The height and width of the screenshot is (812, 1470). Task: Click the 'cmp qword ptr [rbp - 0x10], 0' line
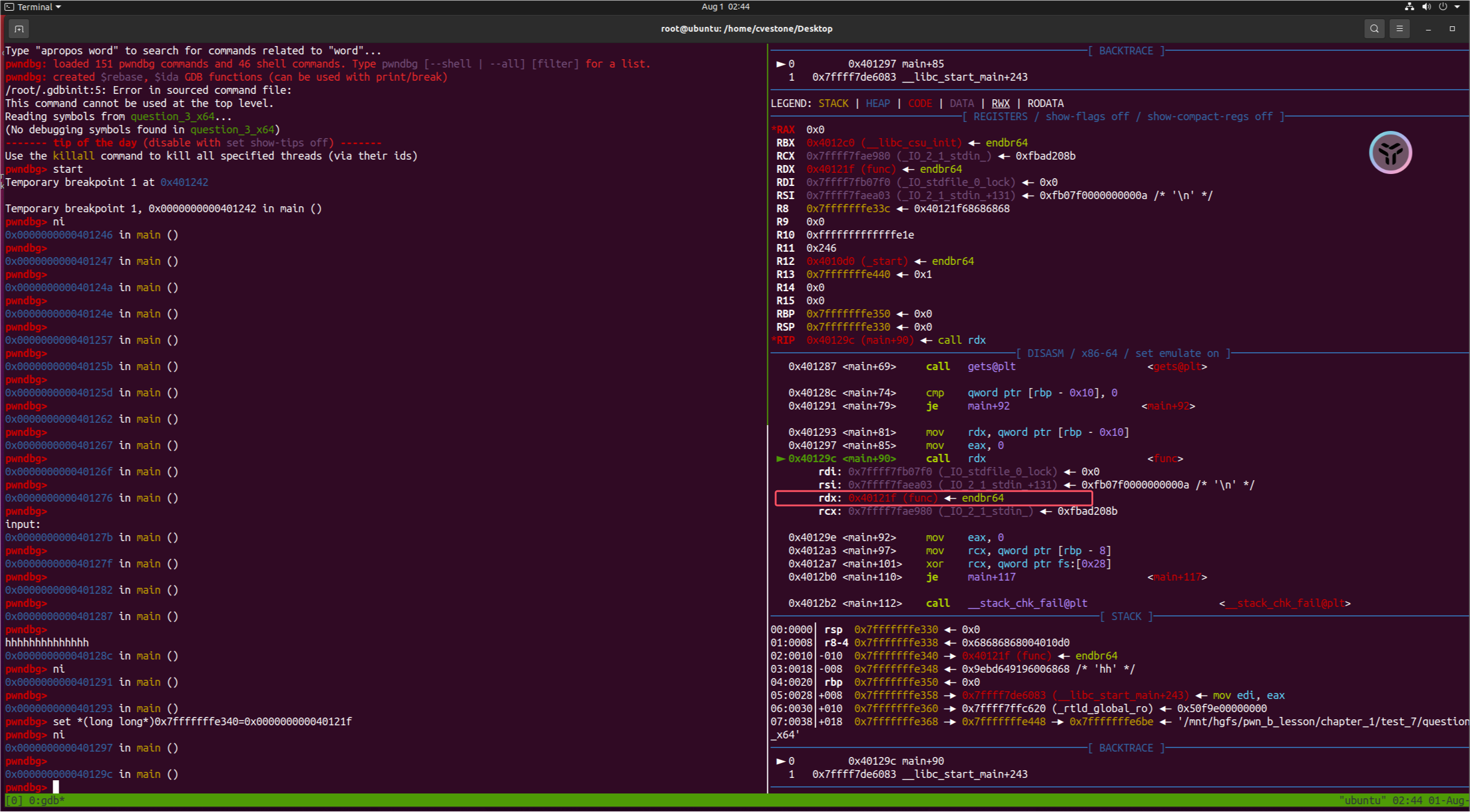[x=953, y=393]
